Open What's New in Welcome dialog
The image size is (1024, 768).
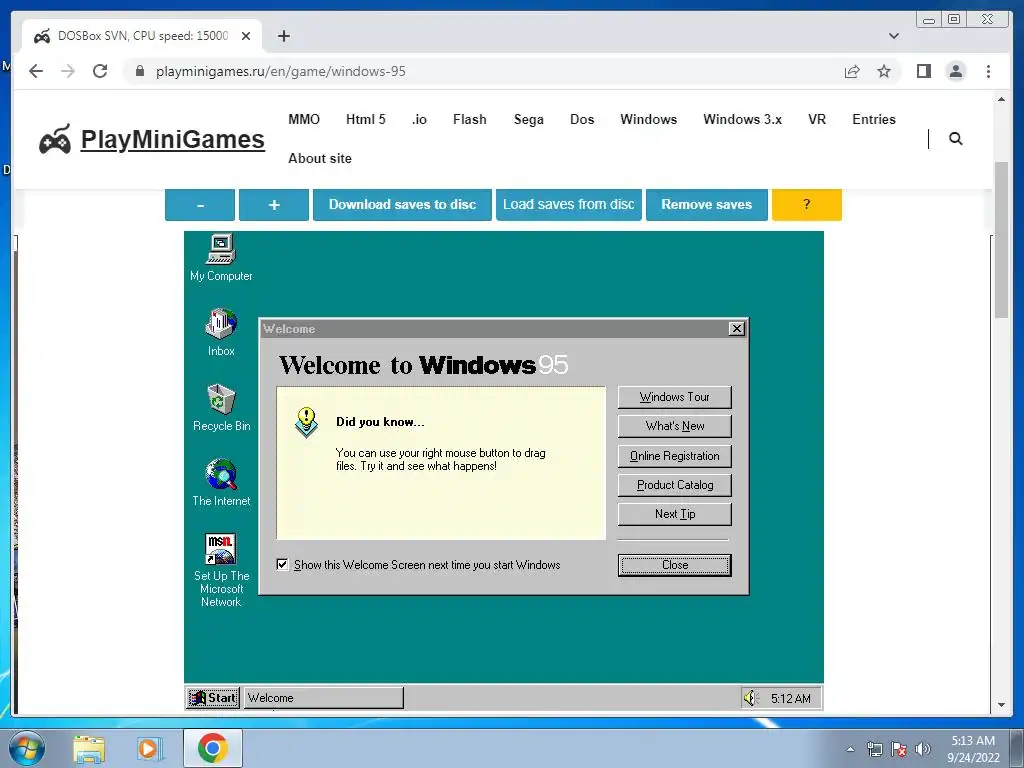coord(675,426)
